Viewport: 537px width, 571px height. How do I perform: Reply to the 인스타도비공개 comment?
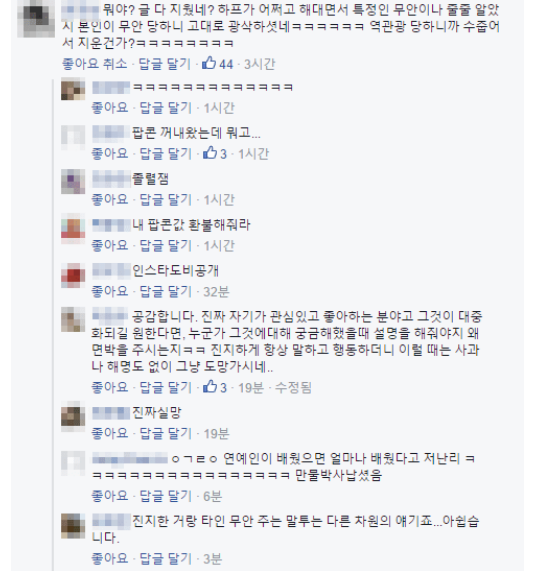(x=166, y=291)
